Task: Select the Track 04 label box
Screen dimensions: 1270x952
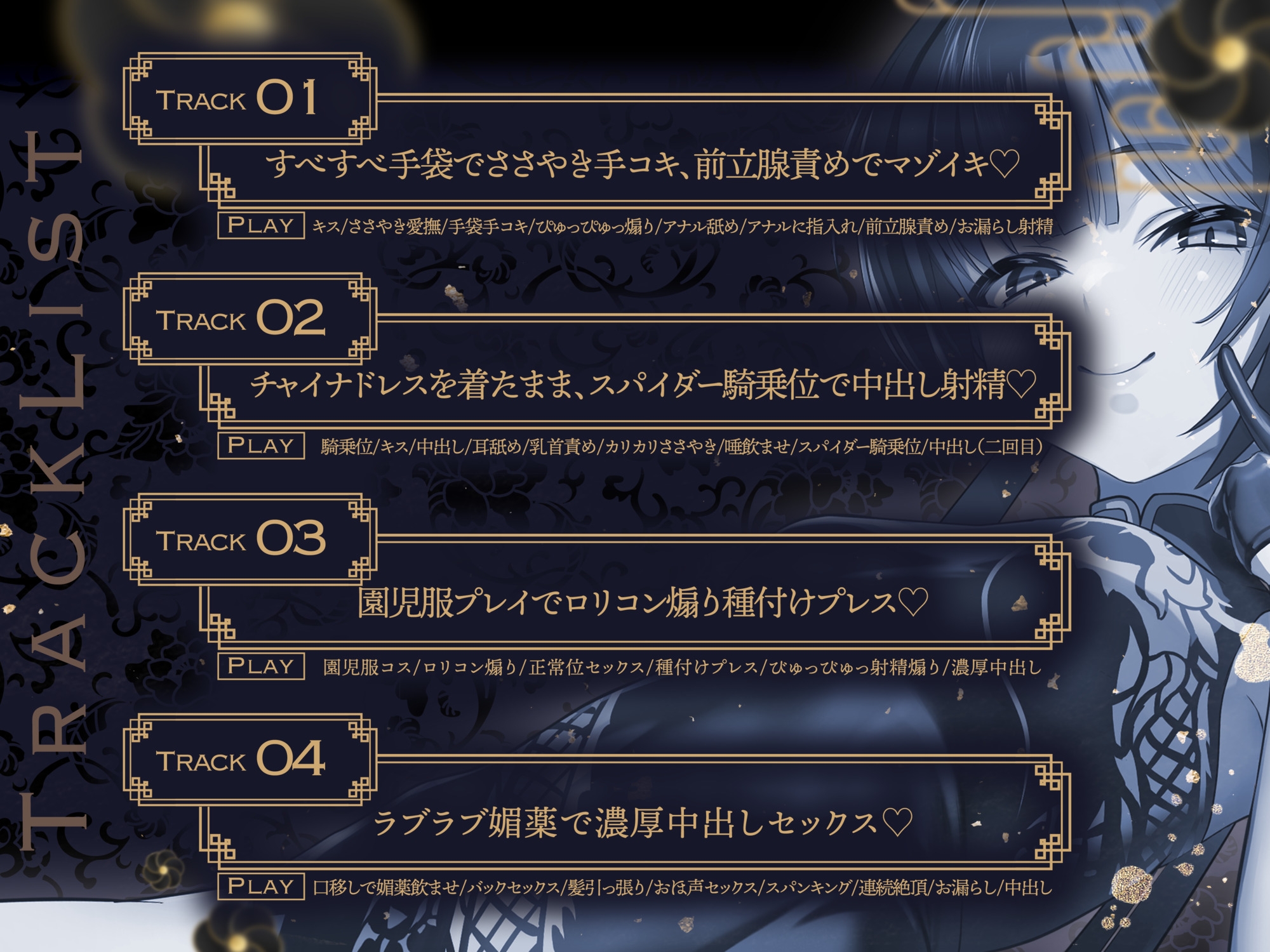Action: pos(250,759)
